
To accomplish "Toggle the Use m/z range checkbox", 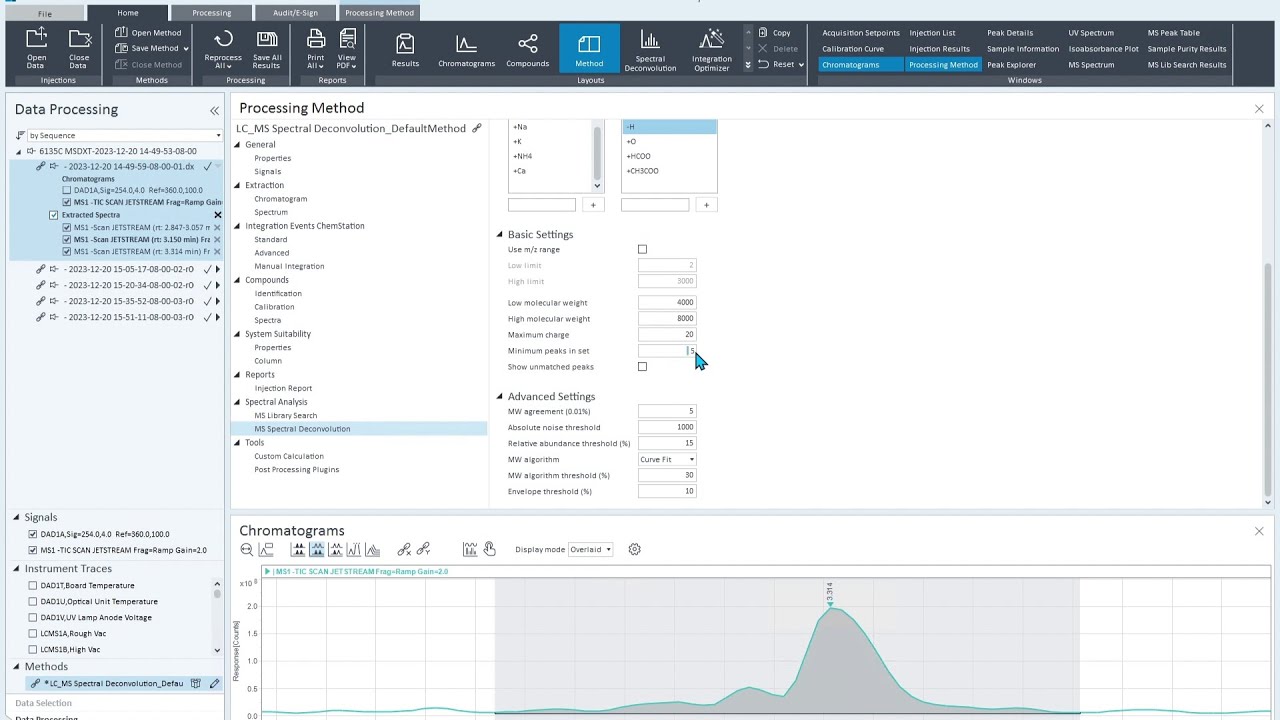I will point(642,249).
